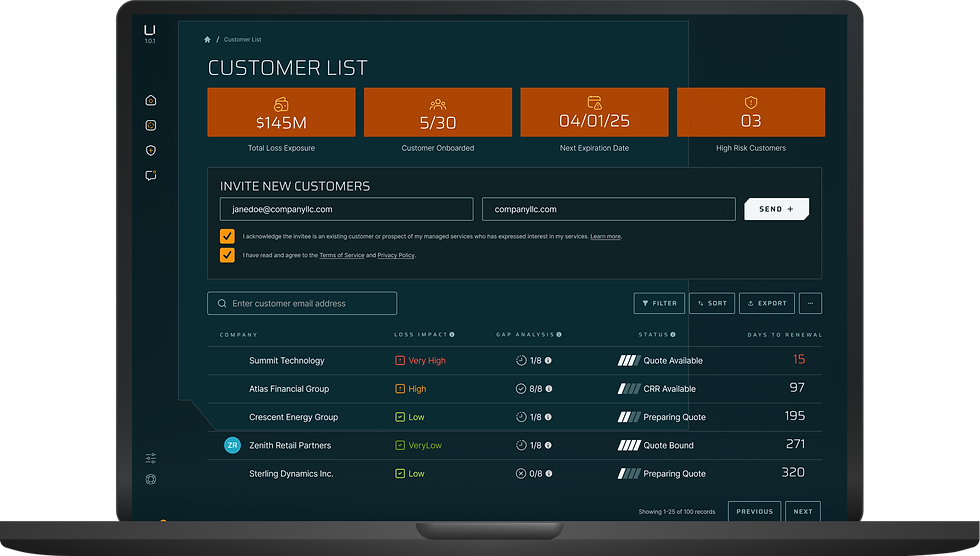Click the Quote Available status progress bars

(x=629, y=360)
